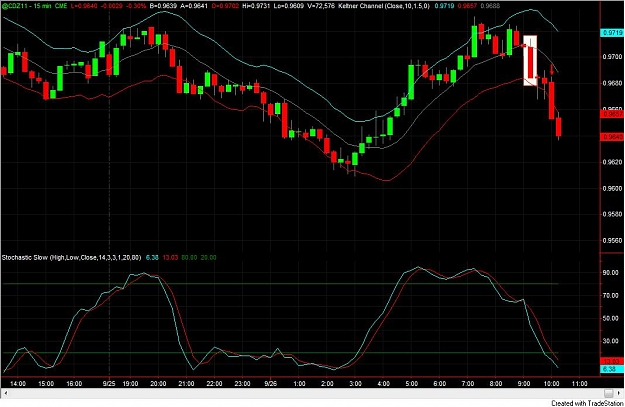
Task: Click the 2:00 time axis label
Action: coord(327,384)
